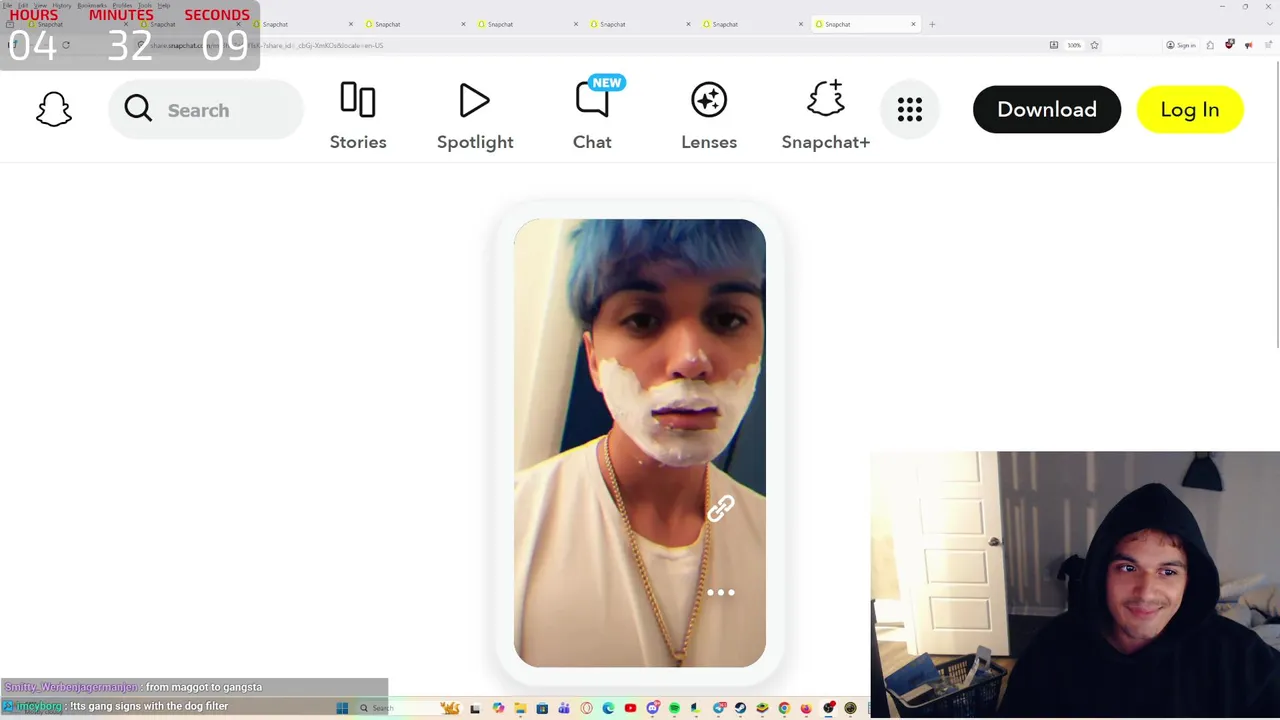Open YouTube from the taskbar
The height and width of the screenshot is (720, 1280).
(x=630, y=708)
